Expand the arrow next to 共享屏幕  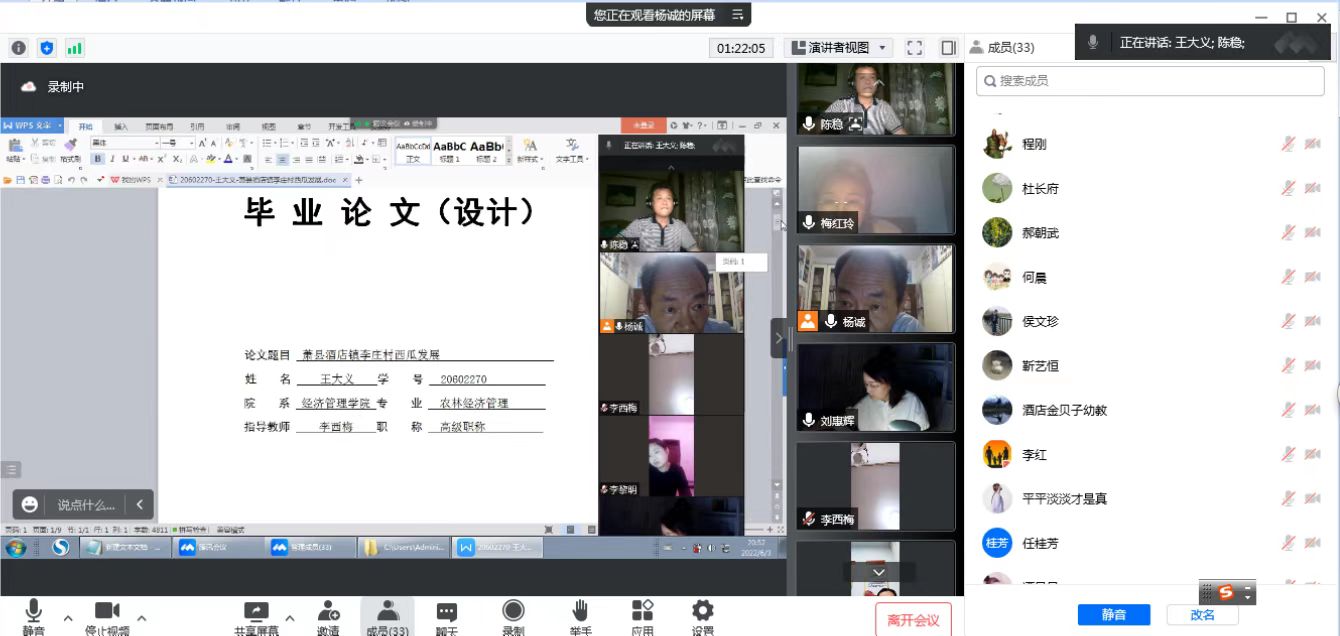290,618
